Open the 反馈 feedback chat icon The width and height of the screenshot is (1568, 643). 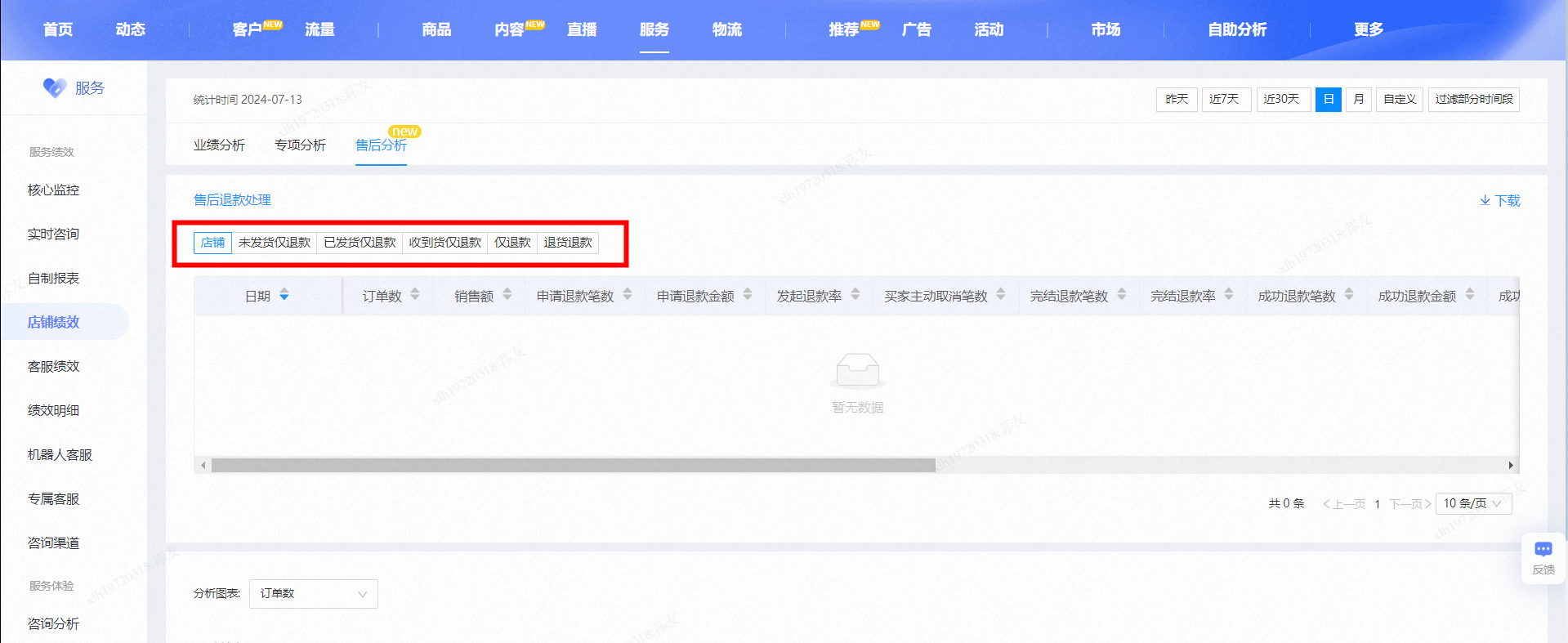click(1543, 549)
